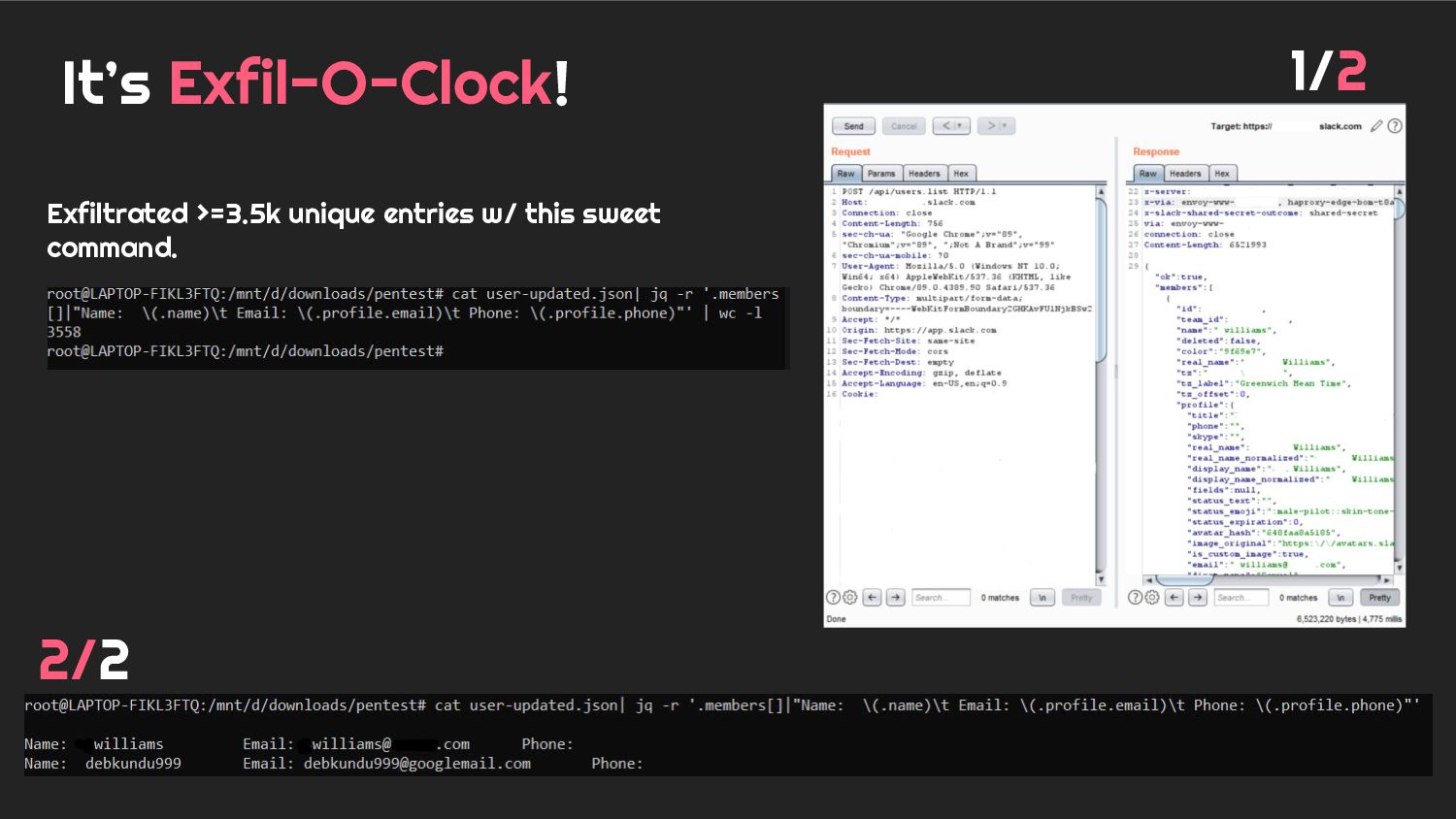
Task: Switch to the Response Hex tab
Action: 1222,174
